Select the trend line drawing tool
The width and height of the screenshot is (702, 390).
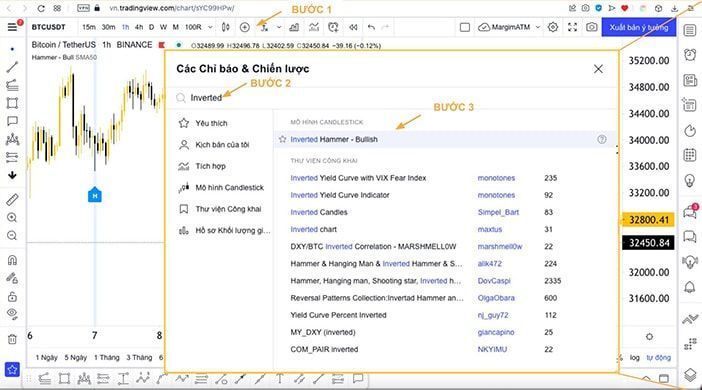click(12, 67)
